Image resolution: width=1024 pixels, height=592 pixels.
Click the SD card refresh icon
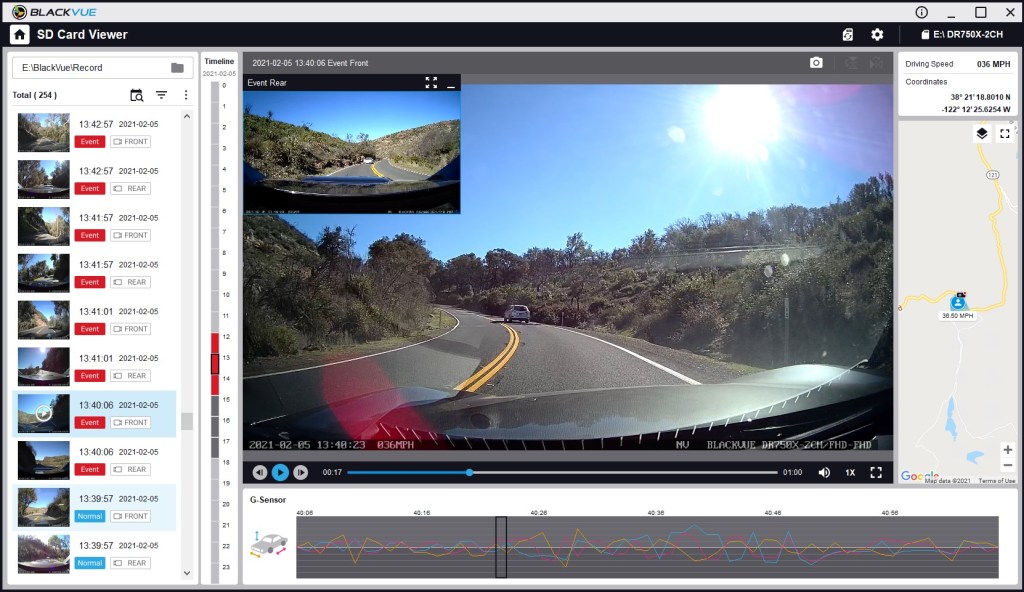848,34
